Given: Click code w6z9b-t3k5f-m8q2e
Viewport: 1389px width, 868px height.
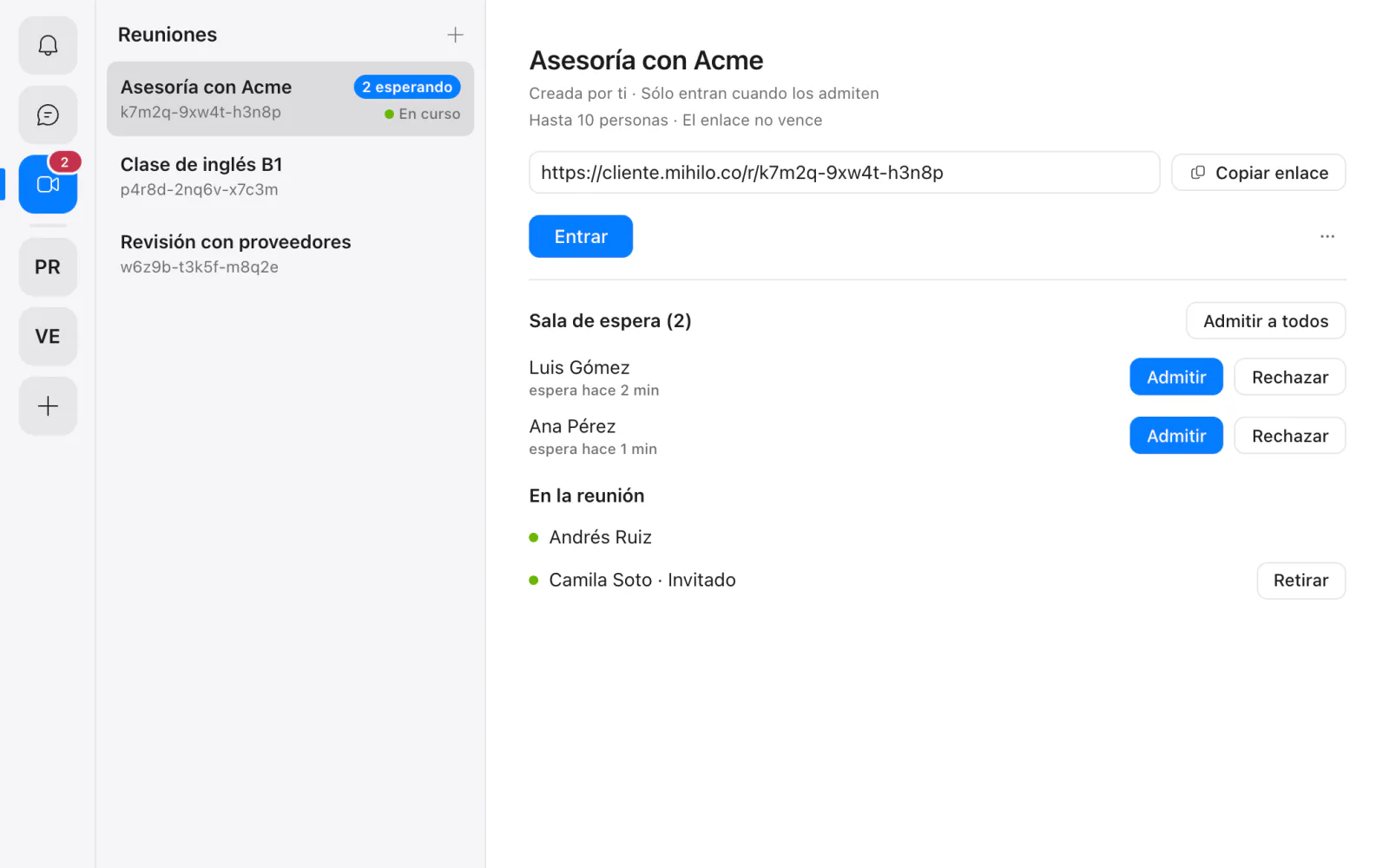Looking at the screenshot, I should click(200, 266).
